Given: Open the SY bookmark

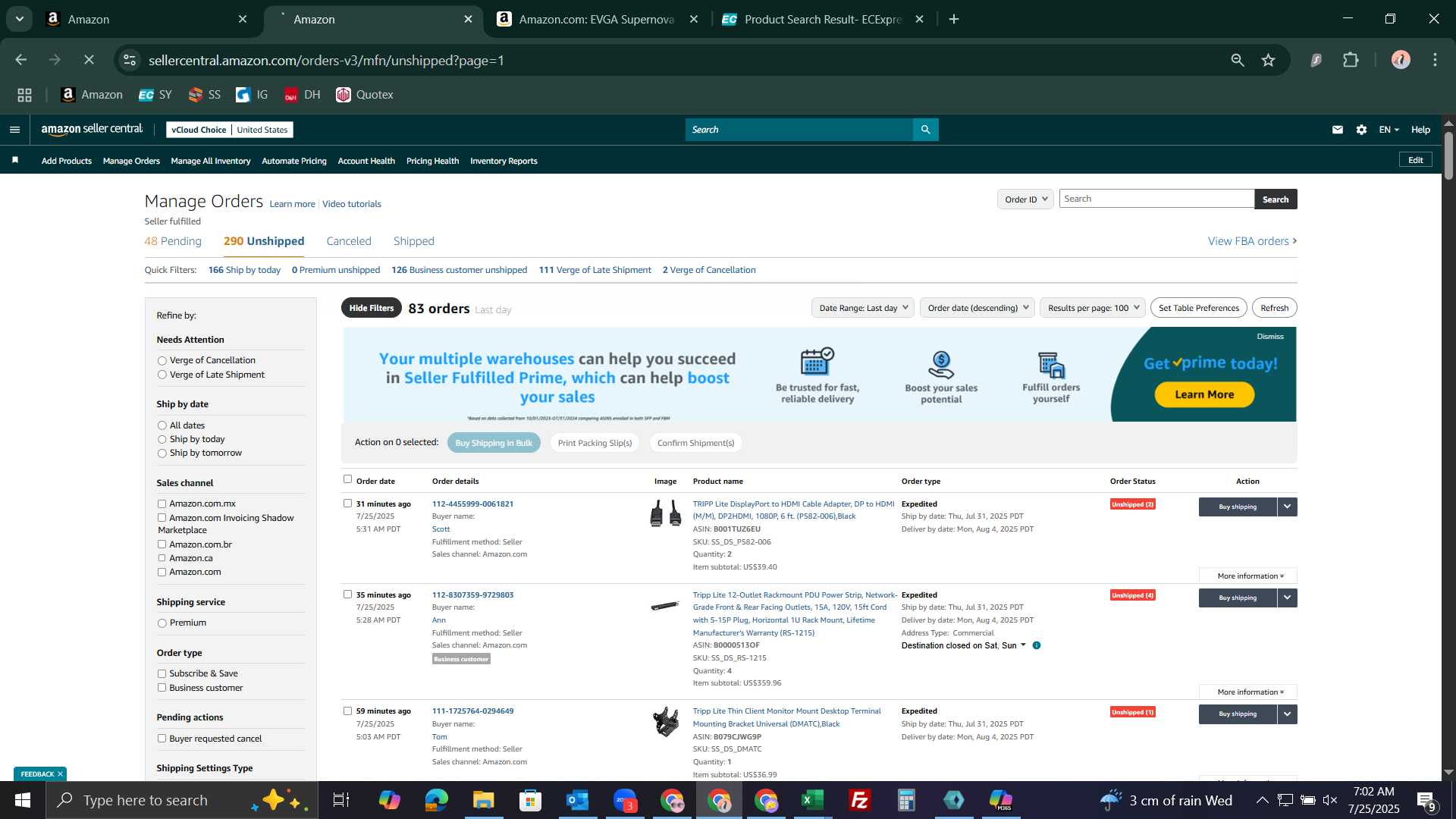Looking at the screenshot, I should click(x=155, y=95).
